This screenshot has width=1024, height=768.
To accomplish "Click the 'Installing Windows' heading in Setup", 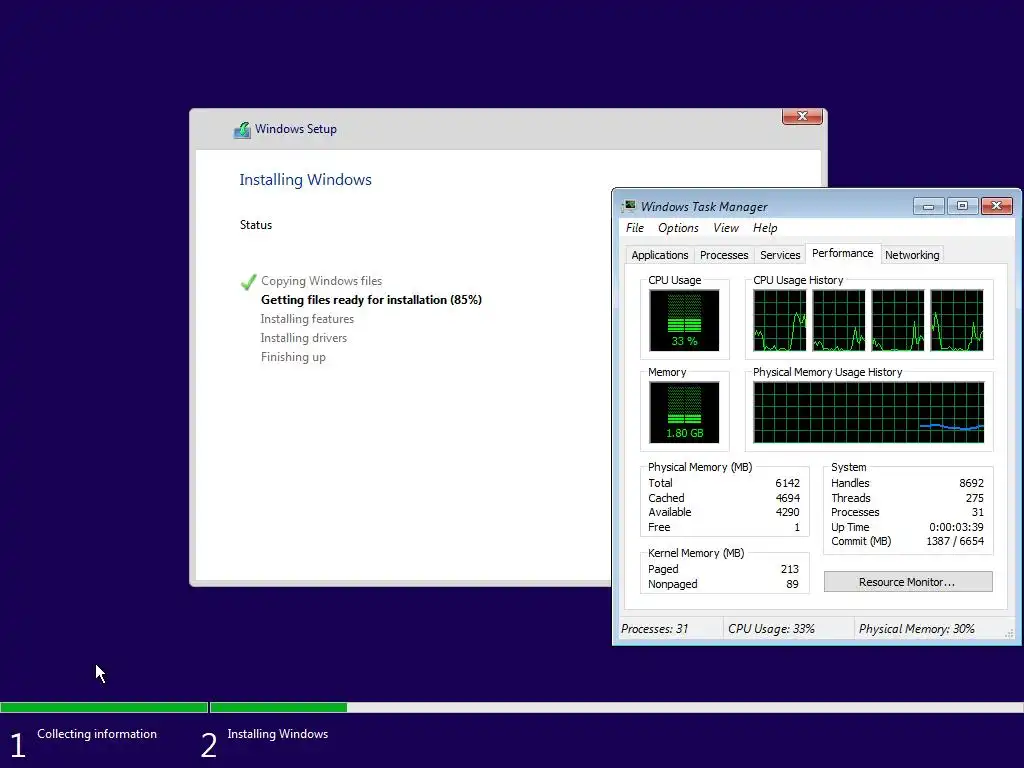I will point(305,180).
